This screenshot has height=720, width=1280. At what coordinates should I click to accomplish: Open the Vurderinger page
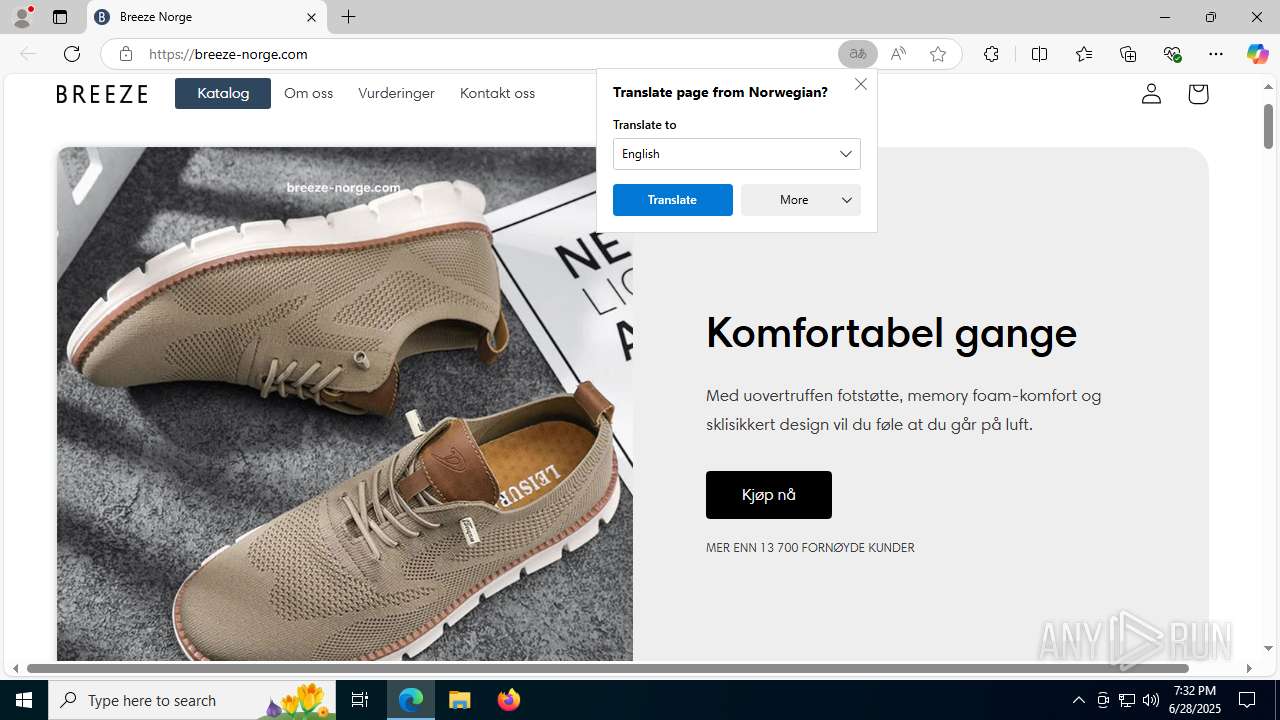[396, 93]
